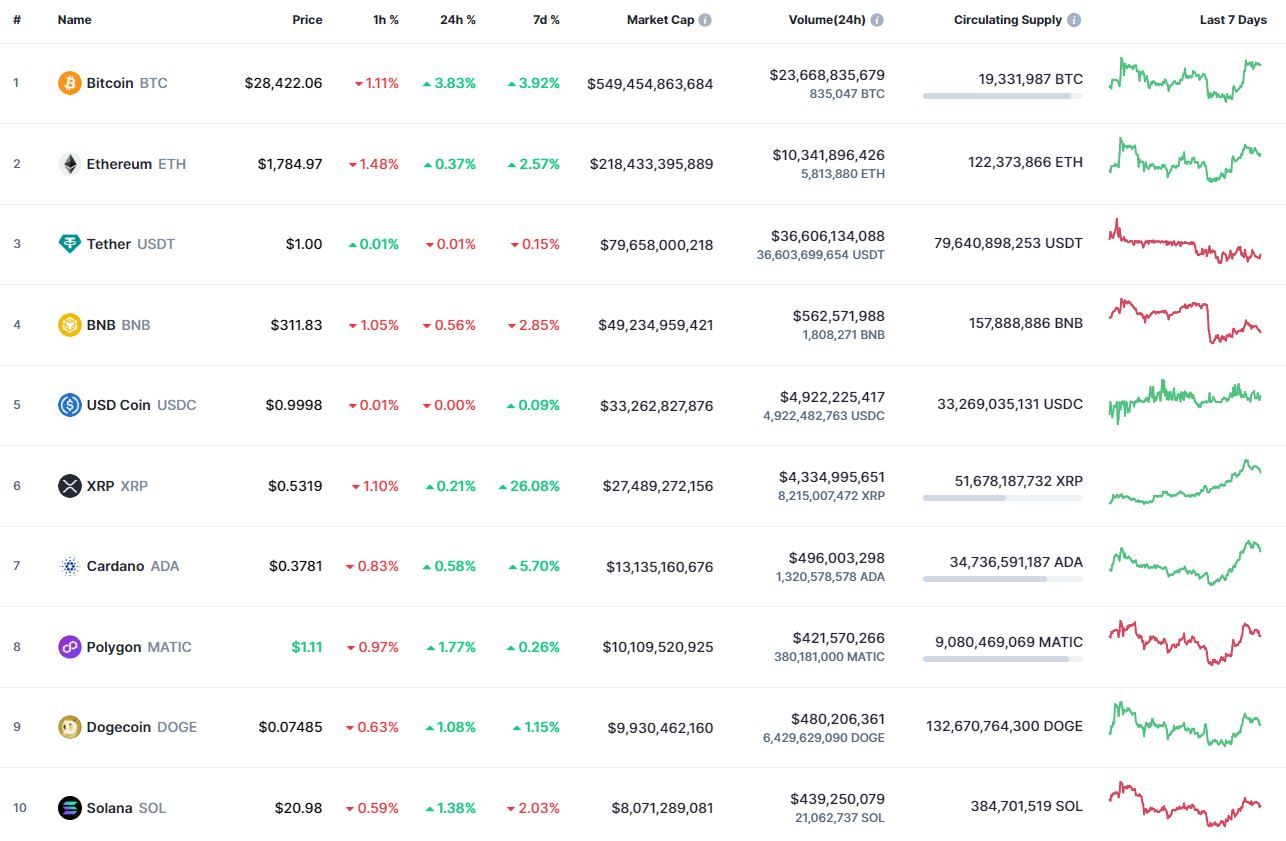Open Bitcoin's last 7 days sparkline chart
Screen dimensions: 1286x841
point(1185,80)
